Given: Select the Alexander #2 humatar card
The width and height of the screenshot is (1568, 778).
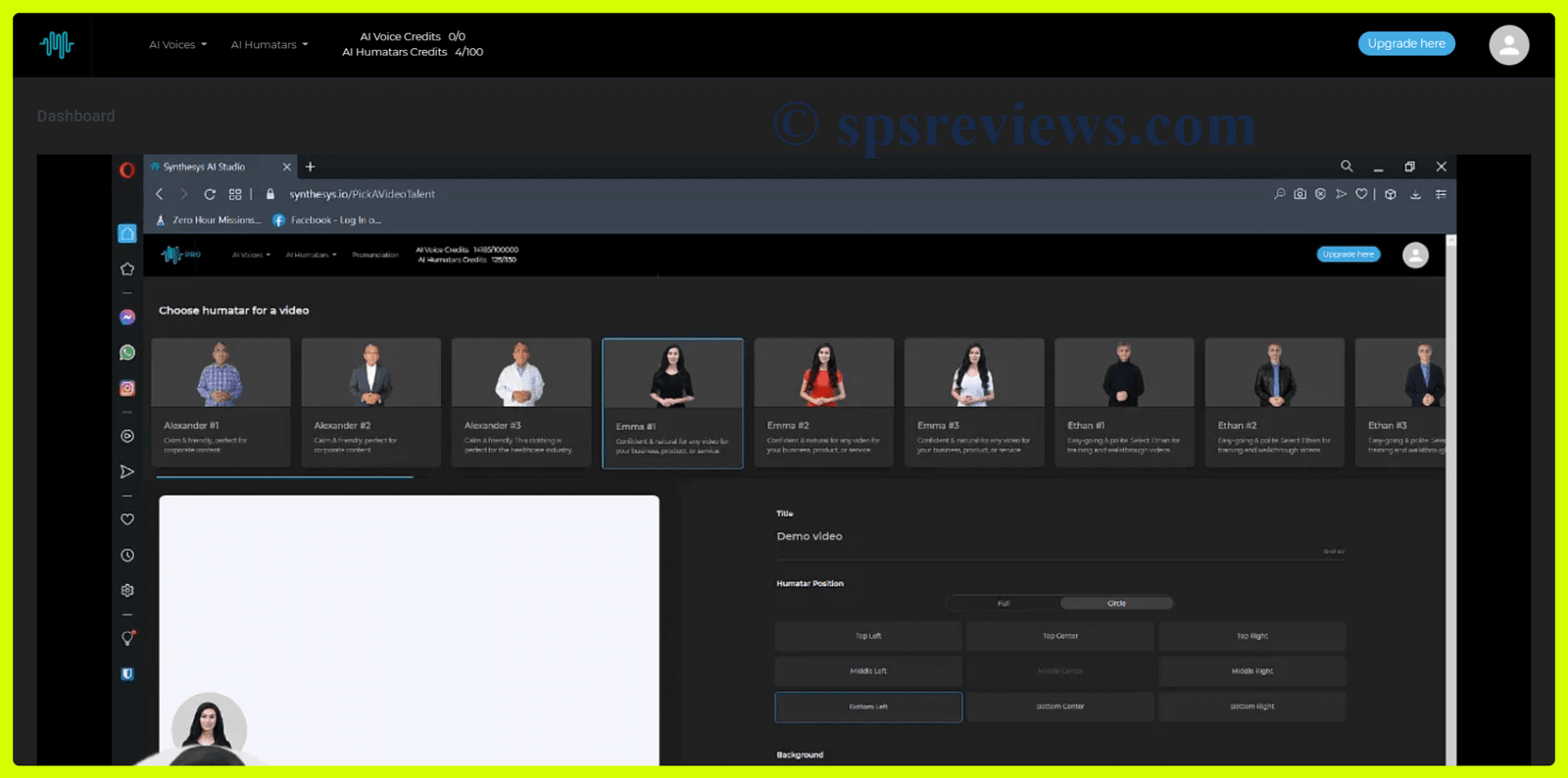Looking at the screenshot, I should 371,402.
